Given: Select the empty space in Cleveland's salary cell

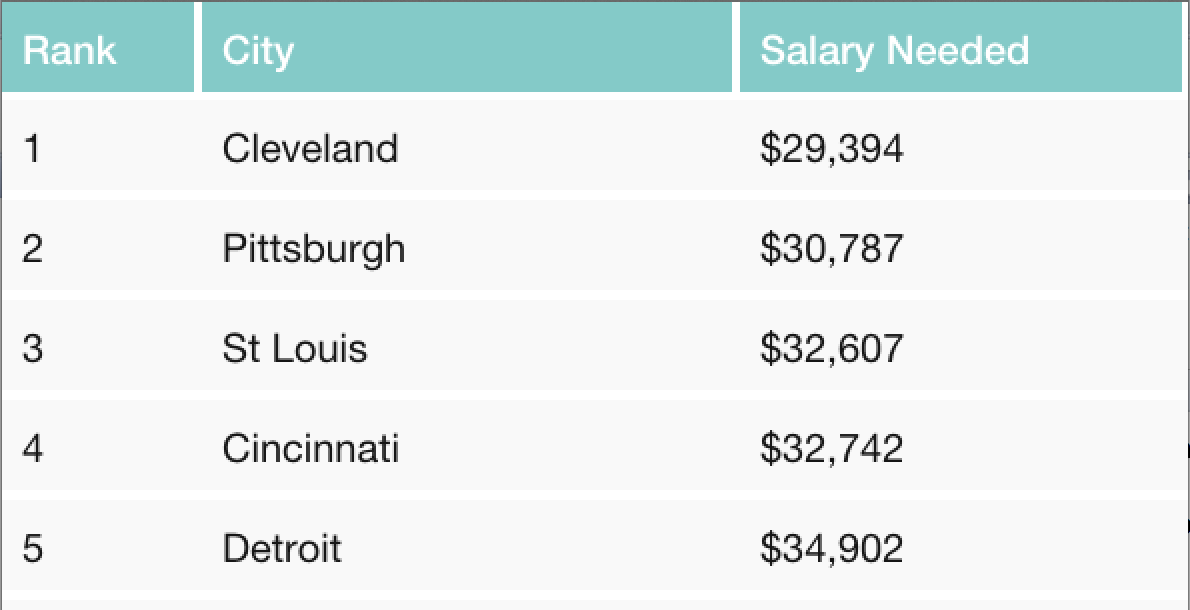Looking at the screenshot, I should (1050, 149).
